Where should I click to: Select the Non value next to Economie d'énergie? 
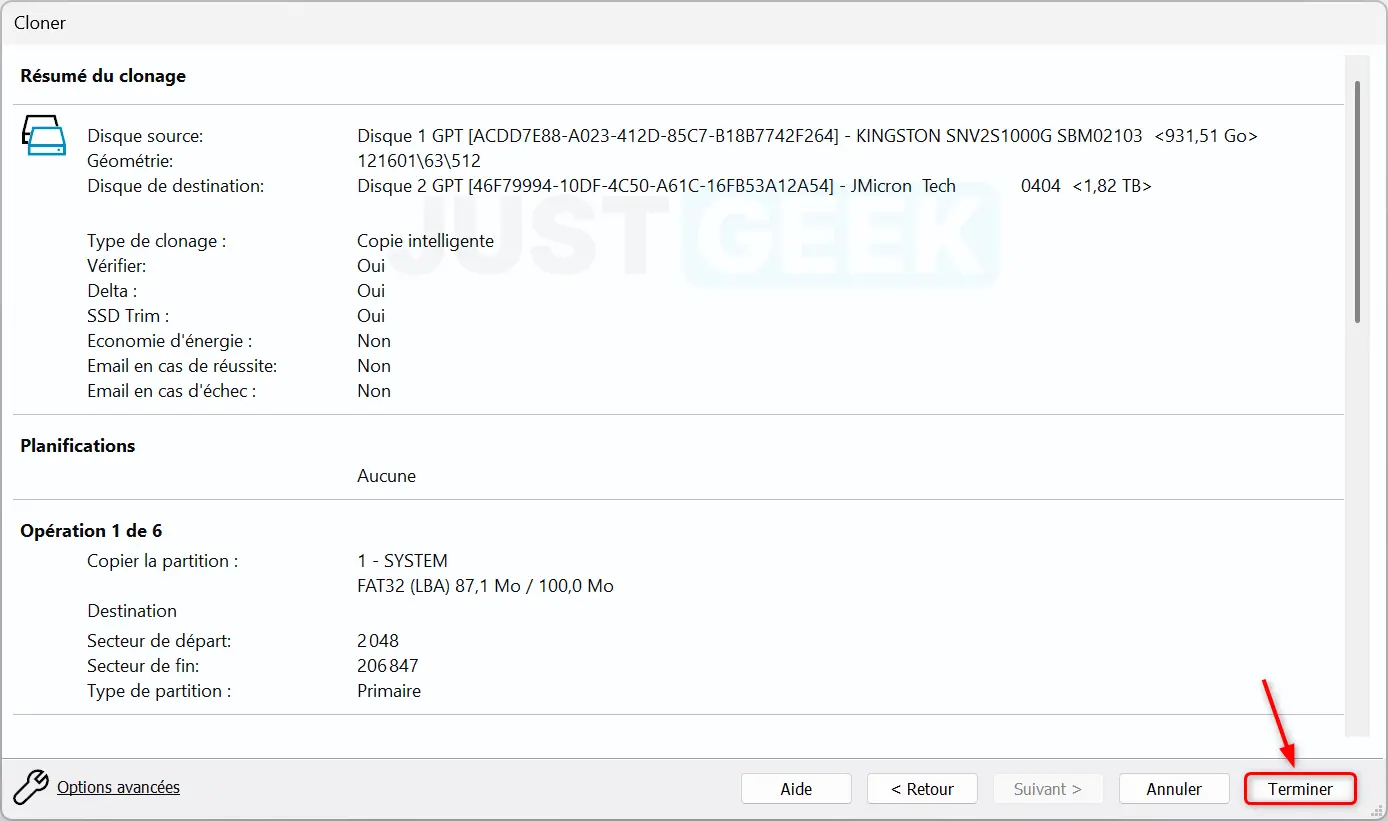[374, 341]
